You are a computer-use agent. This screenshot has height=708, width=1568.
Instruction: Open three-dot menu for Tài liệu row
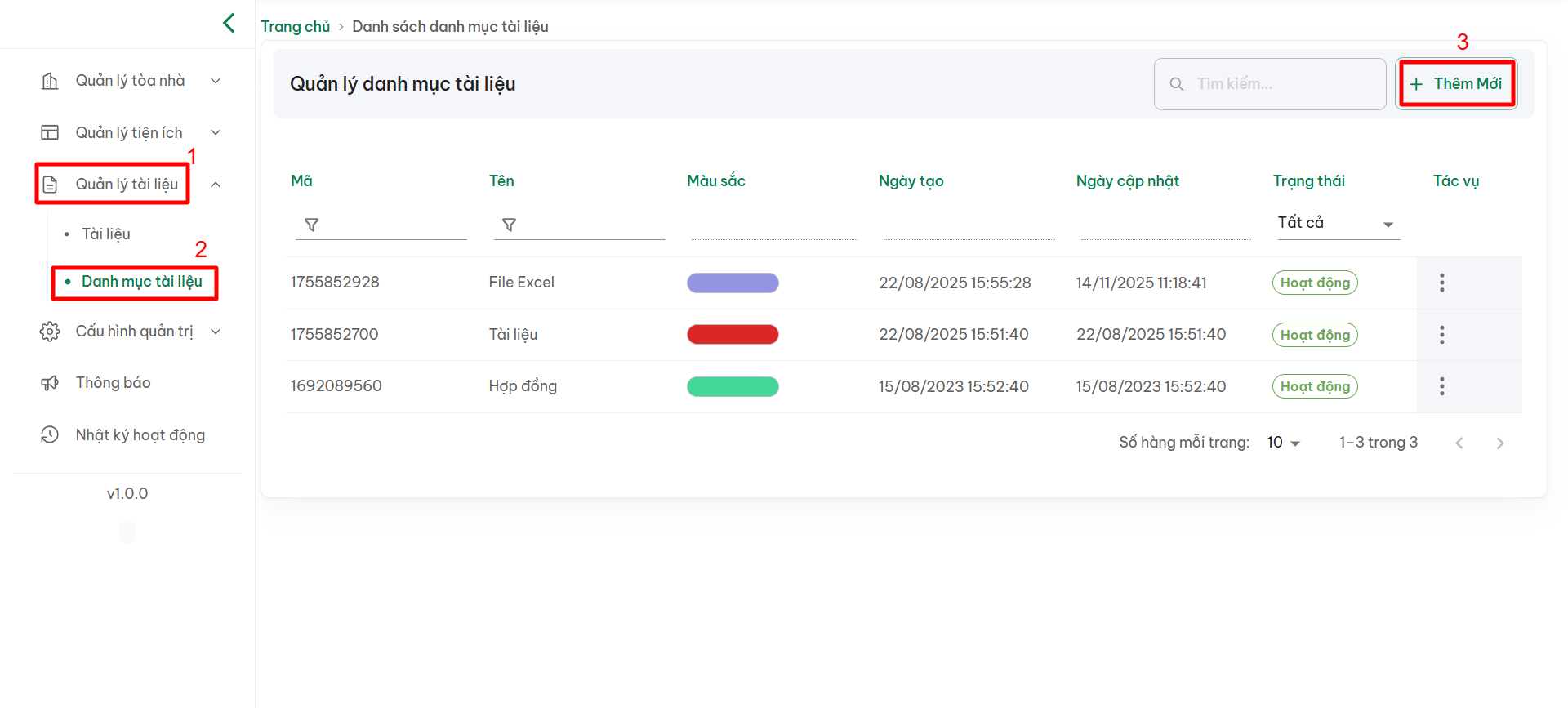[x=1441, y=335]
